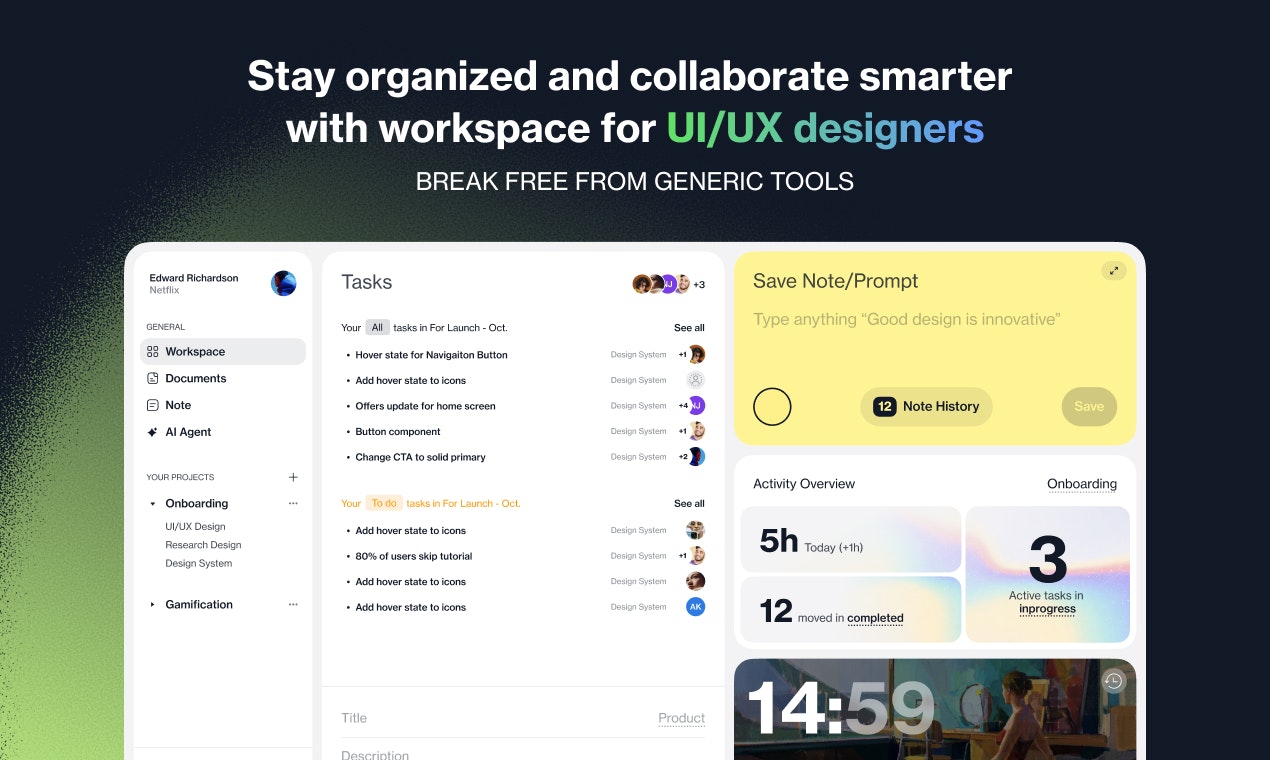Image resolution: width=1270 pixels, height=760 pixels.
Task: Open UI/UX Design sub-project
Action: coord(195,526)
